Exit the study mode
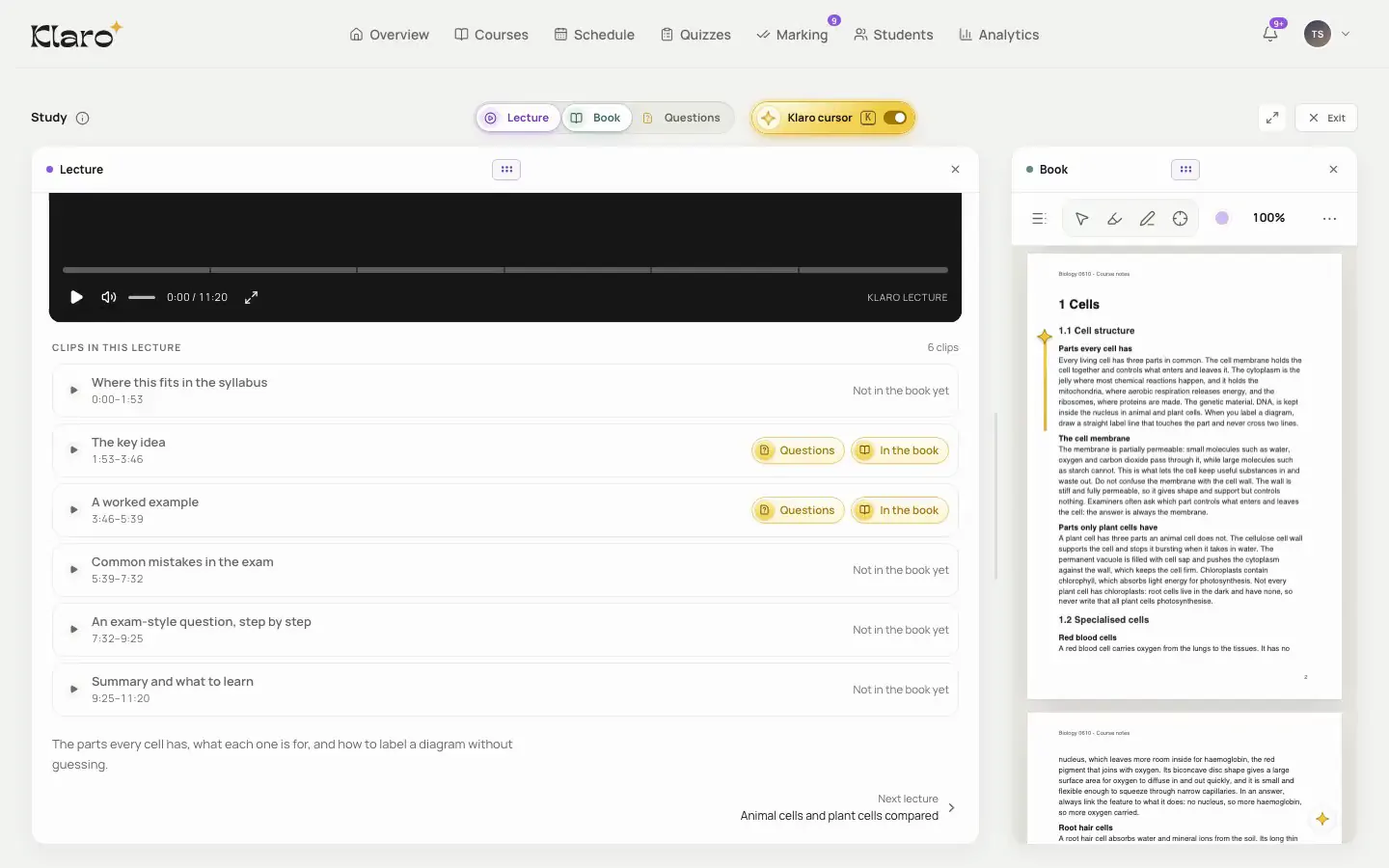This screenshot has width=1389, height=868. (1326, 118)
